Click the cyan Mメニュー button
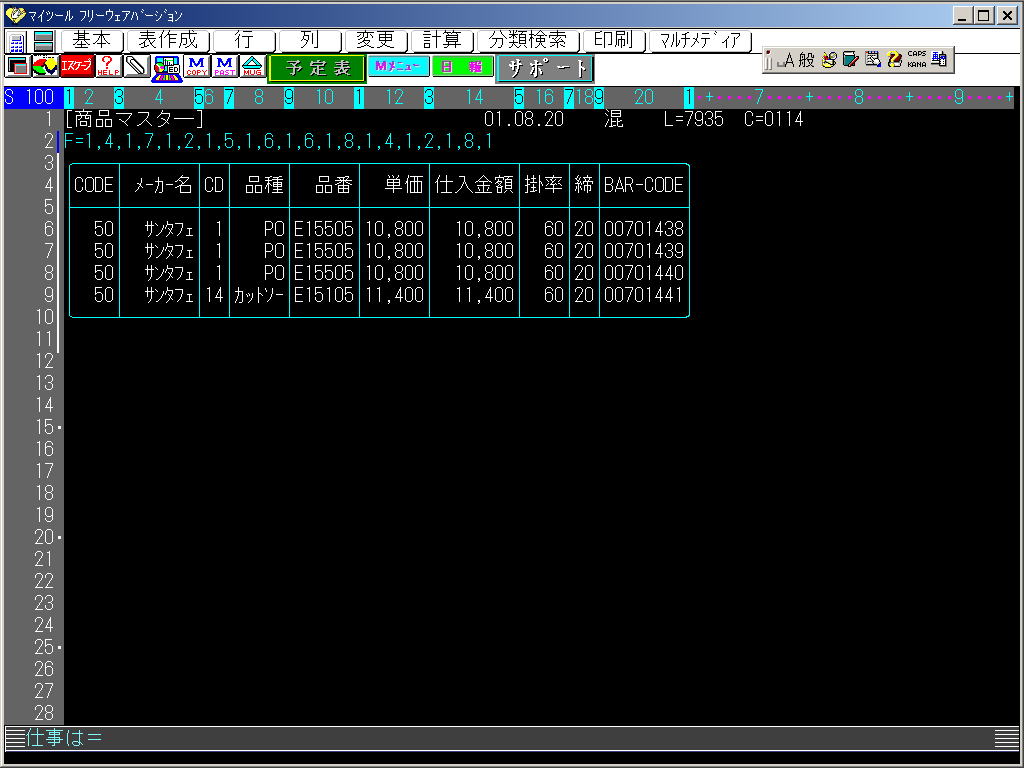Screen dimensions: 1024x768 coord(398,66)
